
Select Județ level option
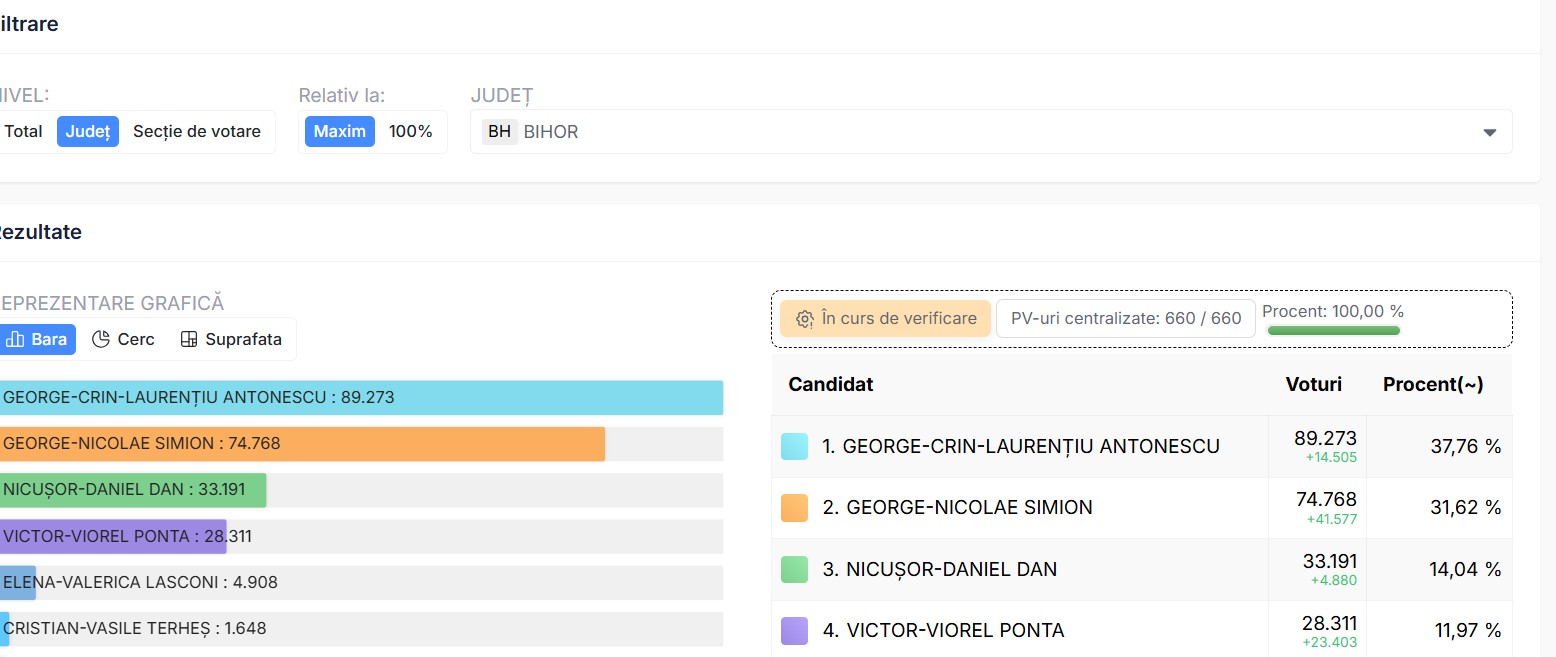88,132
